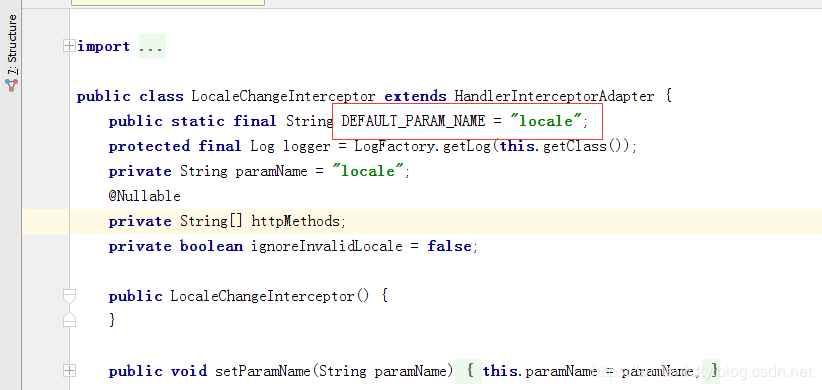Expand the setParamName method fold

click(69, 371)
